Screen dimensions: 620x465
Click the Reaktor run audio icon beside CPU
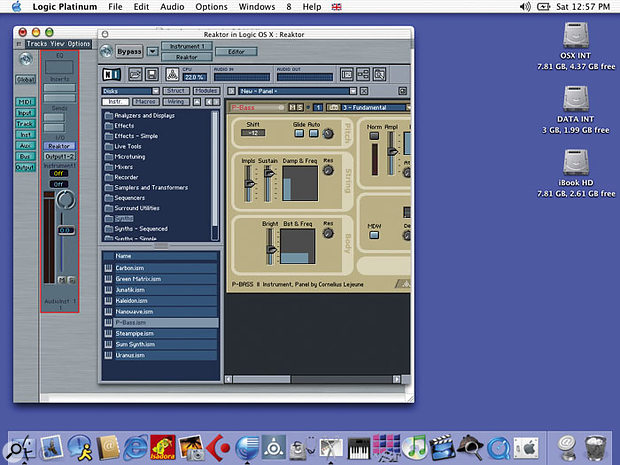click(x=172, y=74)
